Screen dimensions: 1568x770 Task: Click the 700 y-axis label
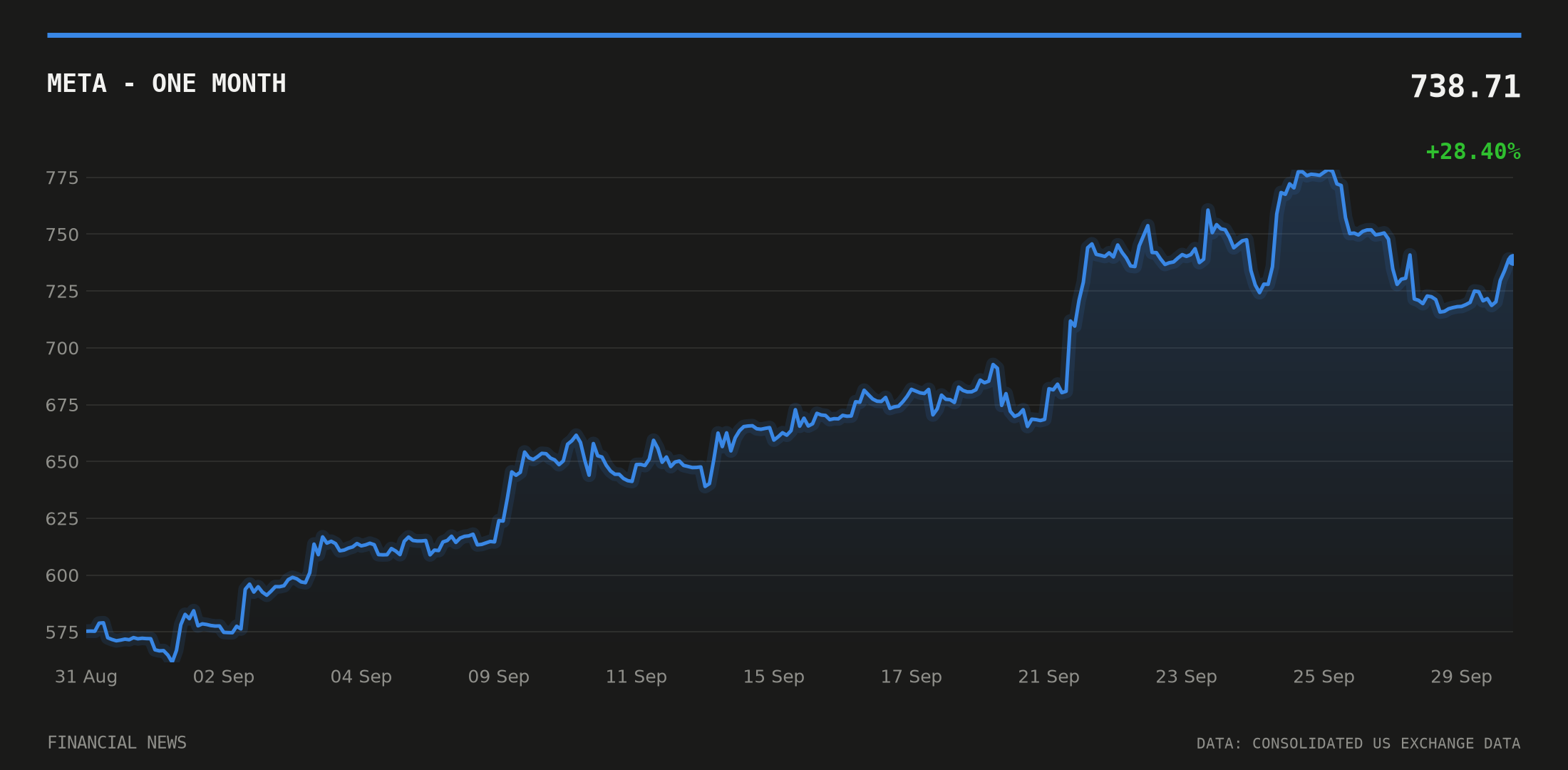point(62,348)
